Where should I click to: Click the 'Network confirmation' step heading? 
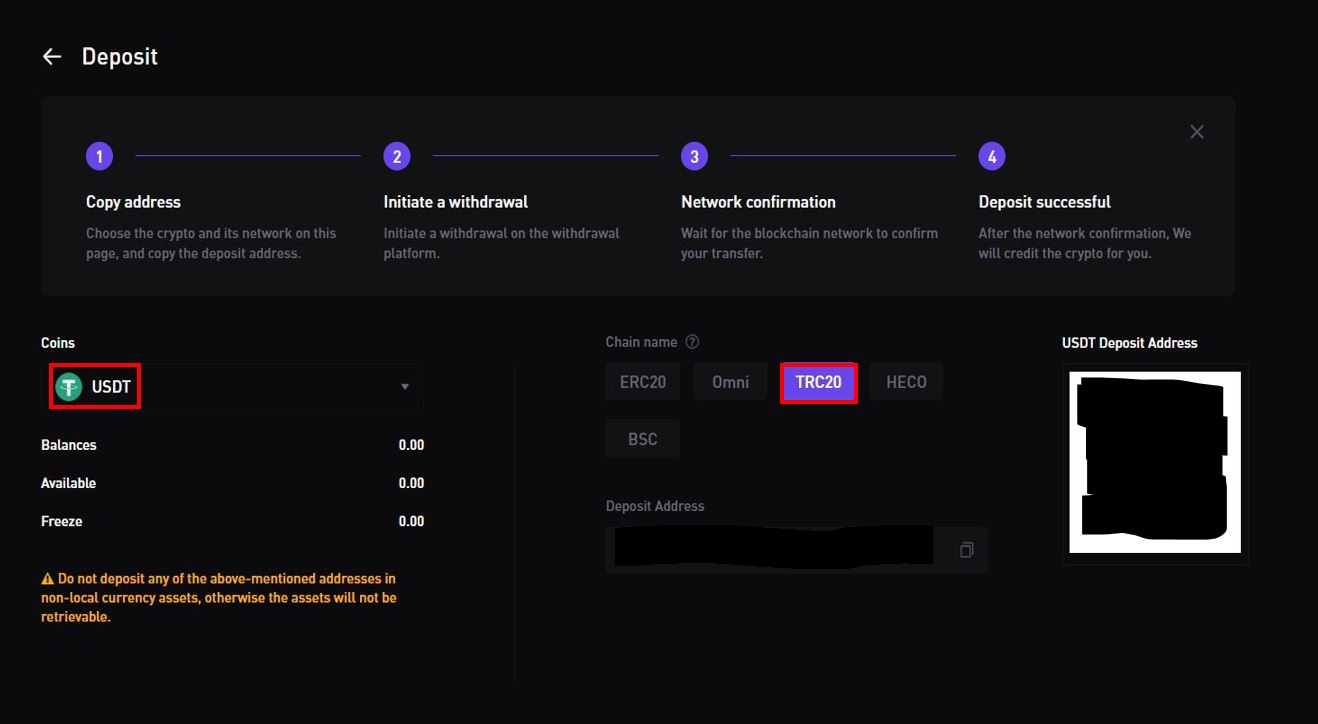(758, 202)
